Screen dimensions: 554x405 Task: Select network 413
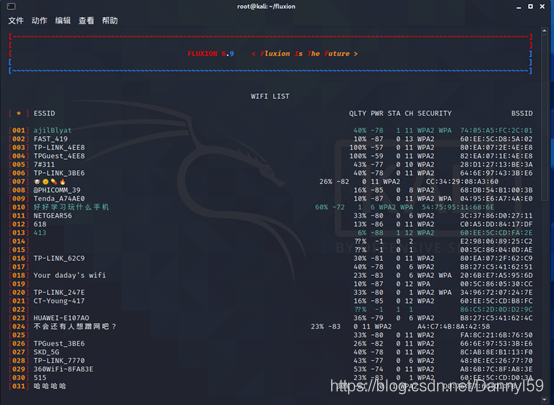coord(40,233)
